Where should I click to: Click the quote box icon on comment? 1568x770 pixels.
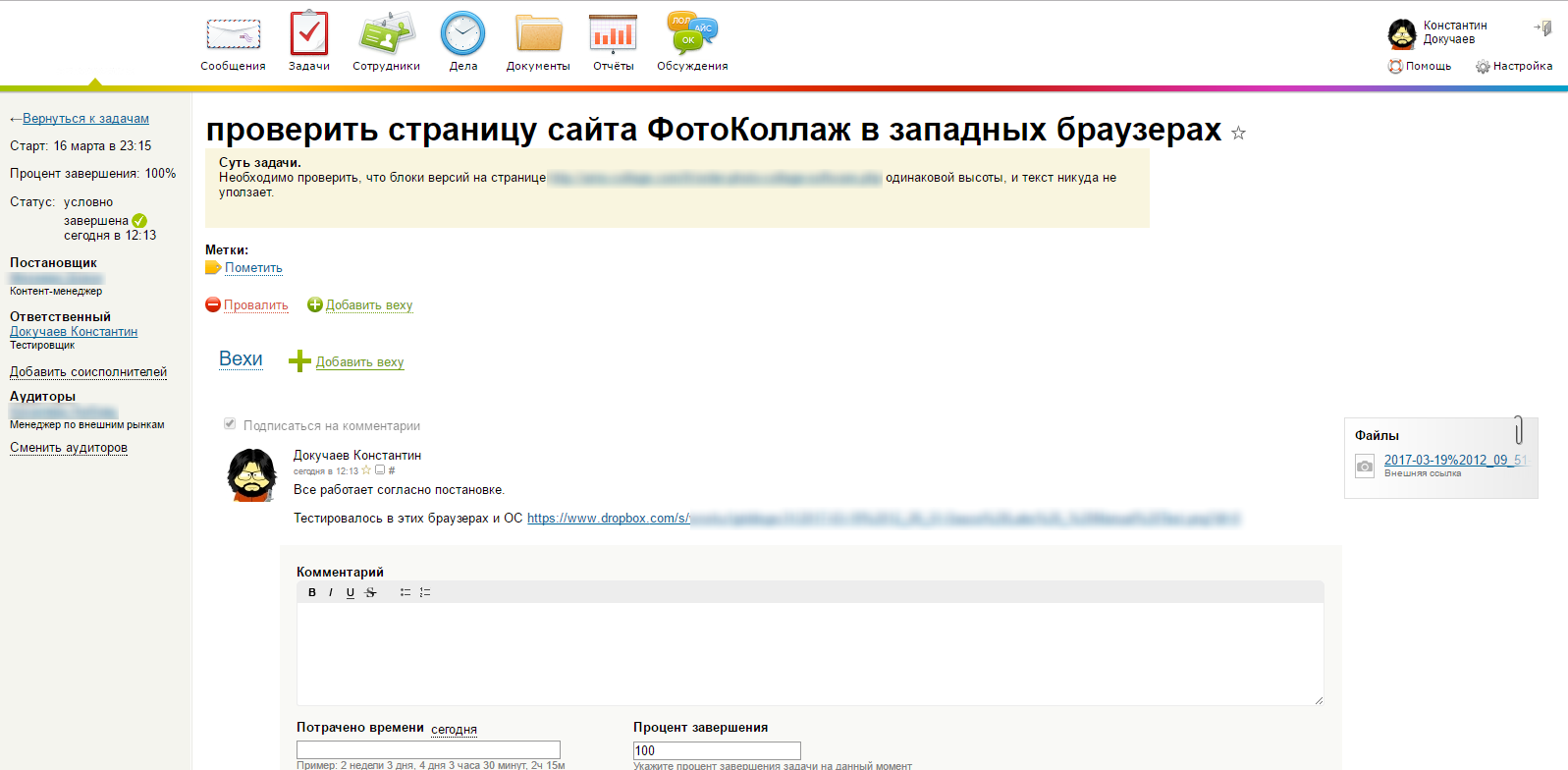pyautogui.click(x=380, y=470)
